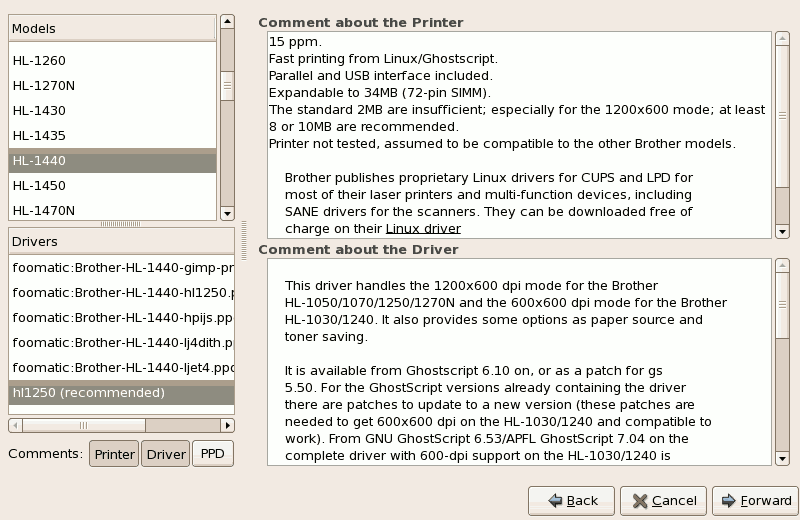Click the Models list scrollbar thumb

coord(228,86)
